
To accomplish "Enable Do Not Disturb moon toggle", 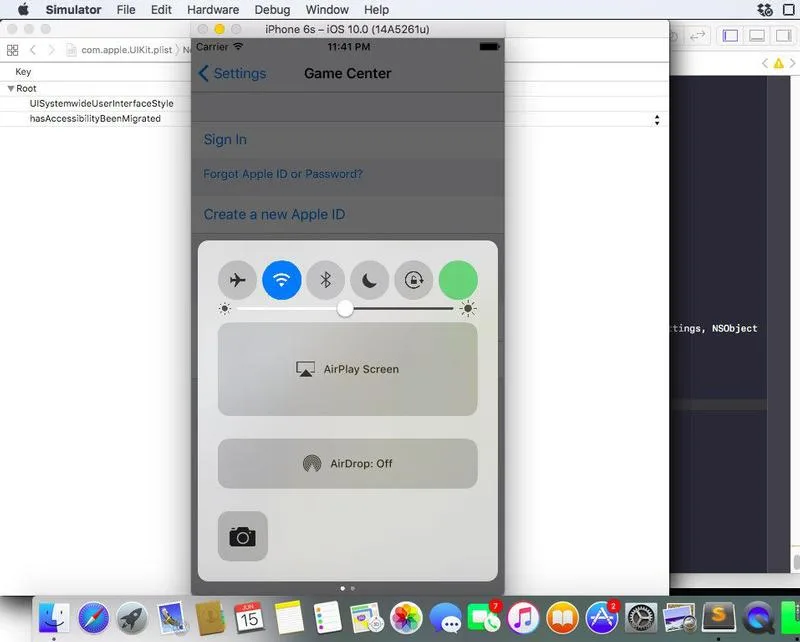I will 369,280.
